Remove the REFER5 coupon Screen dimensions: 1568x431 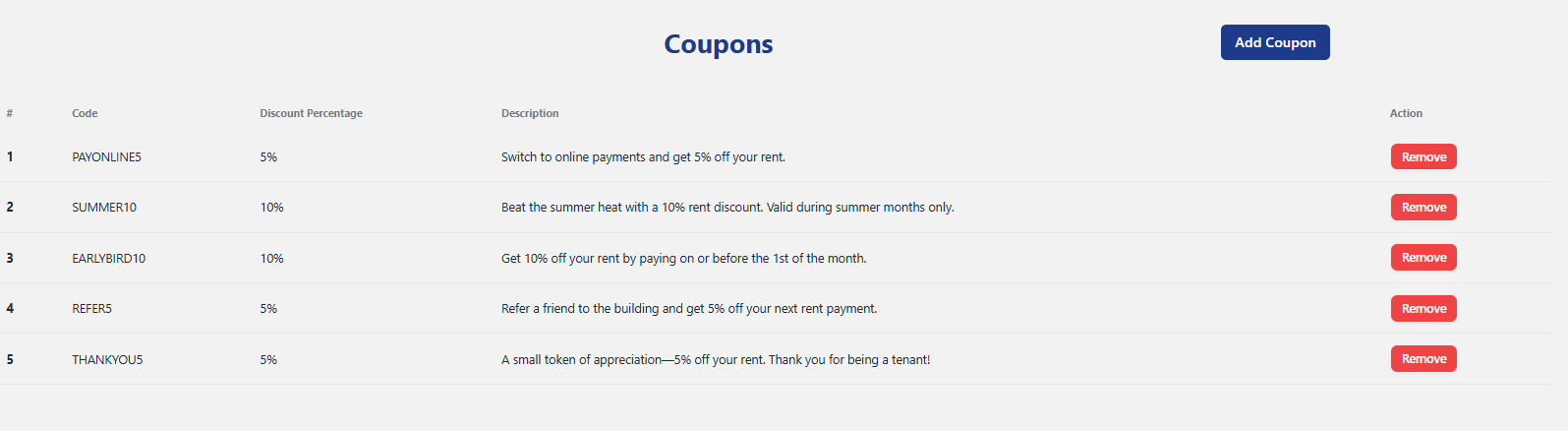click(1423, 309)
